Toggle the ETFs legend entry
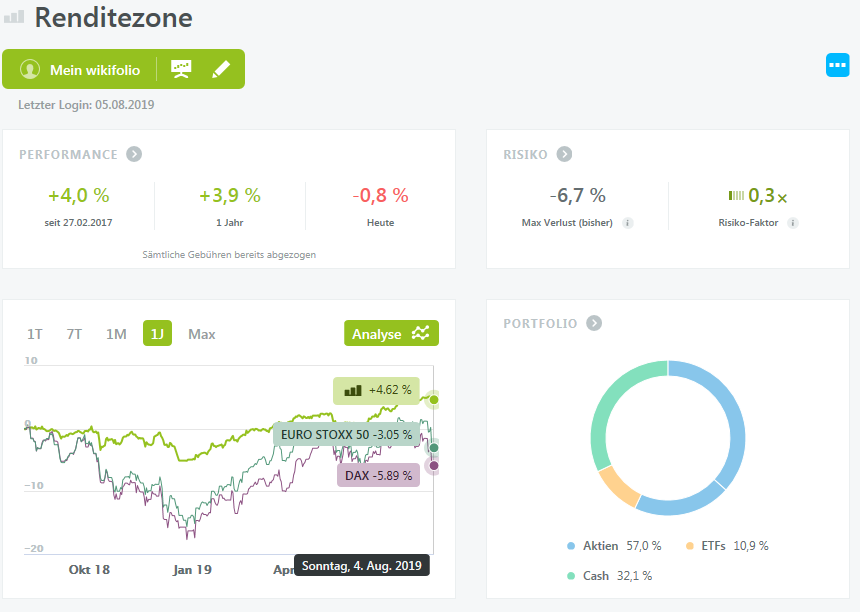The height and width of the screenshot is (612, 860). pos(727,546)
